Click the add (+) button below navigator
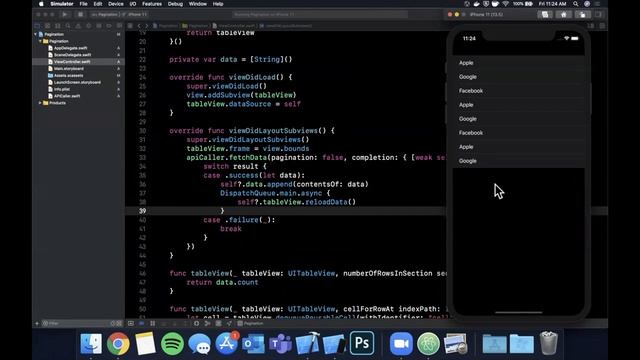 click(37, 323)
